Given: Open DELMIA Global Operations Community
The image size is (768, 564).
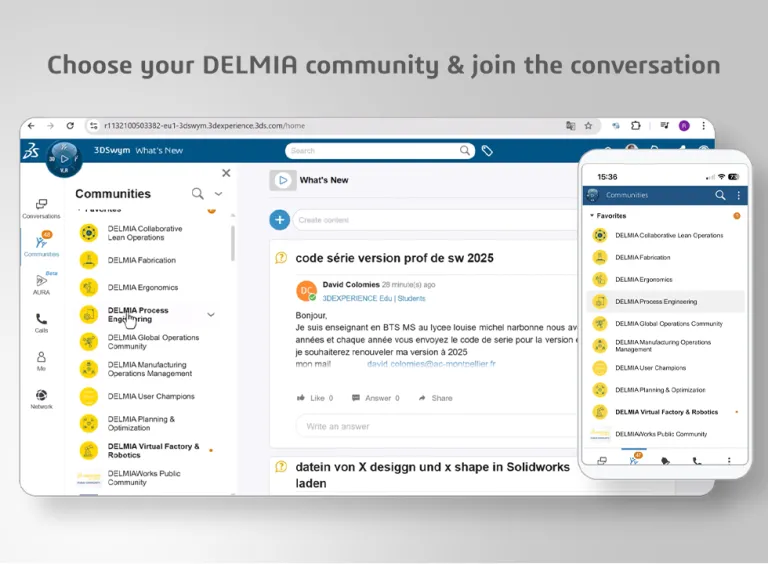Looking at the screenshot, I should point(153,342).
